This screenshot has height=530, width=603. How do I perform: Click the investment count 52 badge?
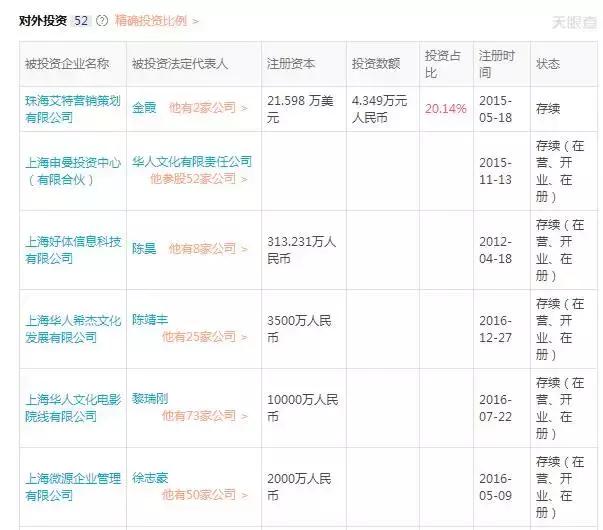pyautogui.click(x=81, y=21)
